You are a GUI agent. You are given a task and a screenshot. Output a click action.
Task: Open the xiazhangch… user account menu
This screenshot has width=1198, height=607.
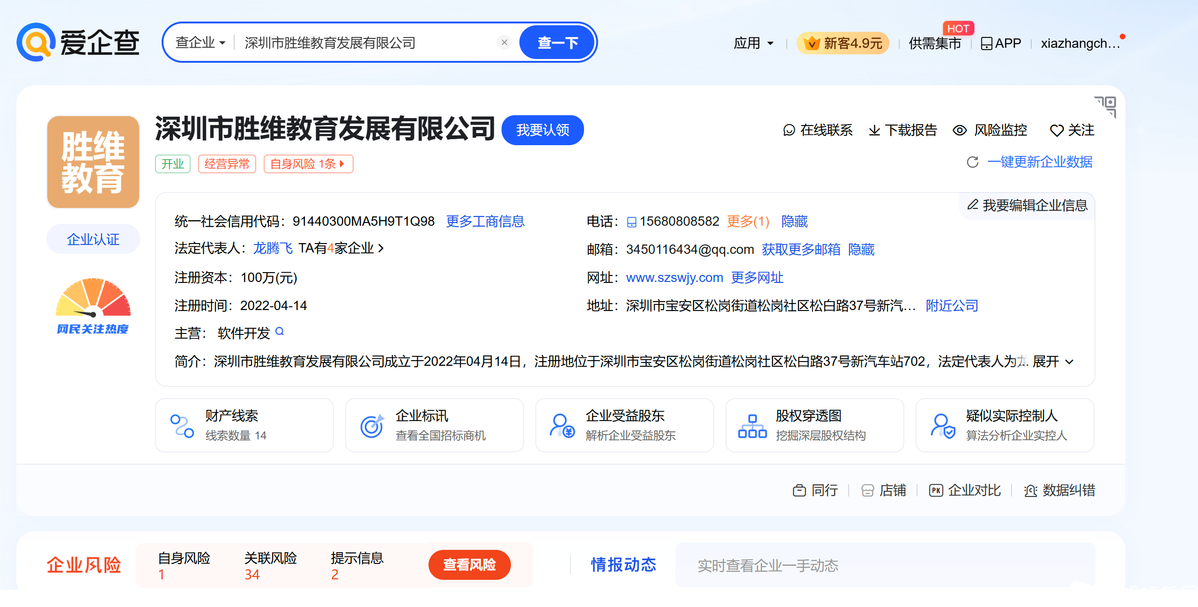[1080, 44]
